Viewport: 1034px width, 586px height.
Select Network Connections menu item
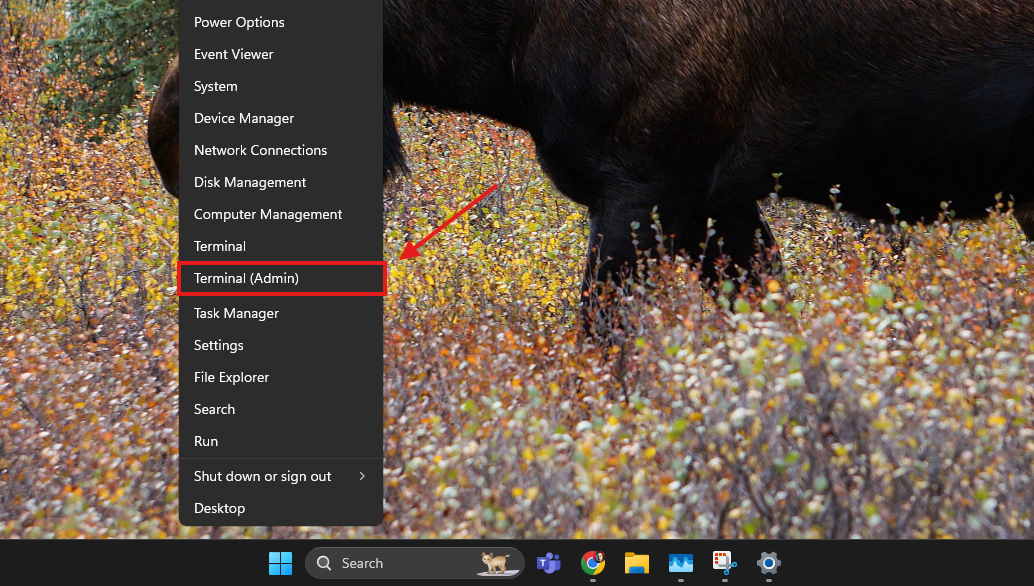(260, 150)
